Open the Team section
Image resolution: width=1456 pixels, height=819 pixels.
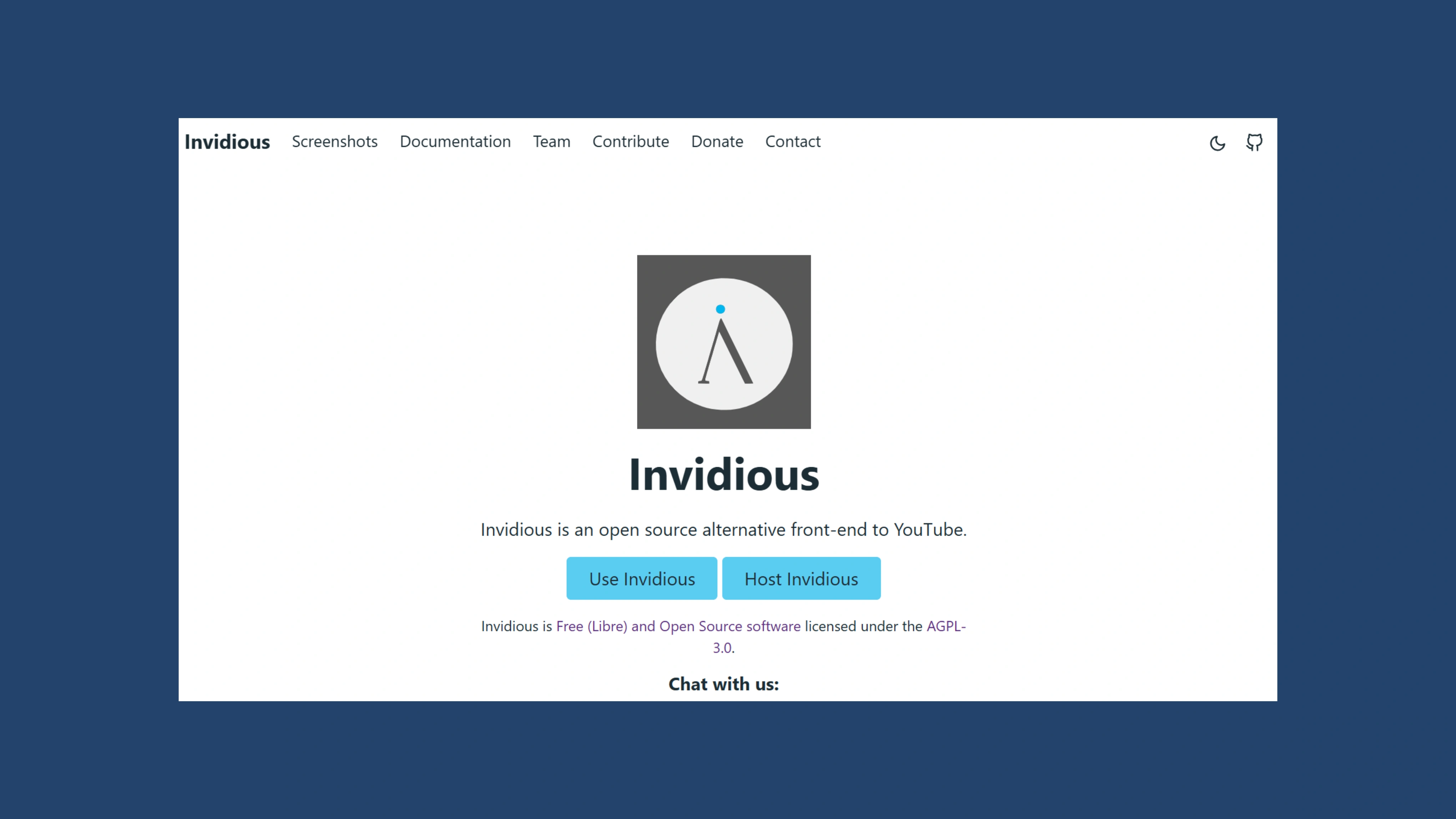click(x=552, y=141)
